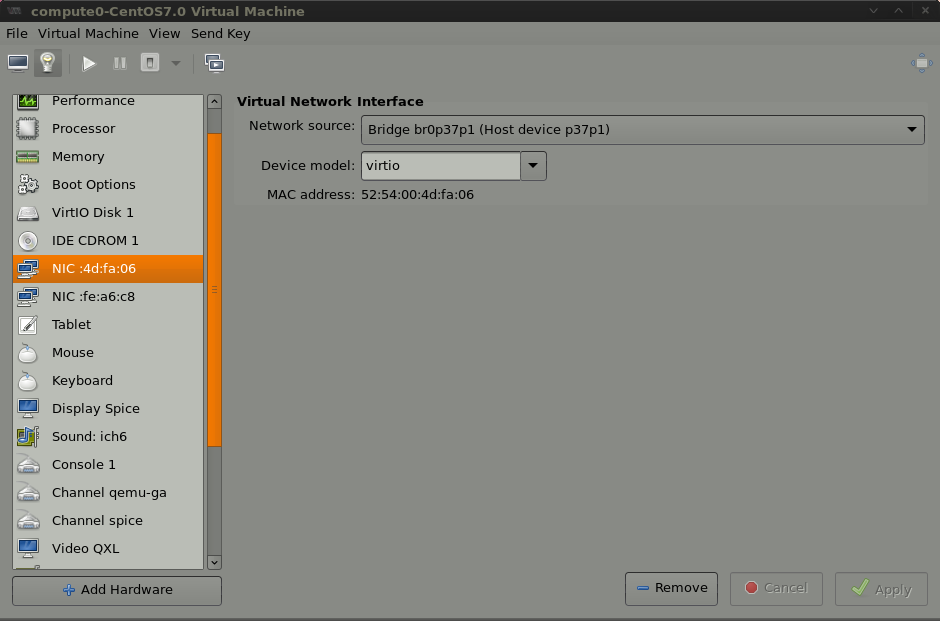Show the graphical console view icon
The image size is (940, 621).
18,63
